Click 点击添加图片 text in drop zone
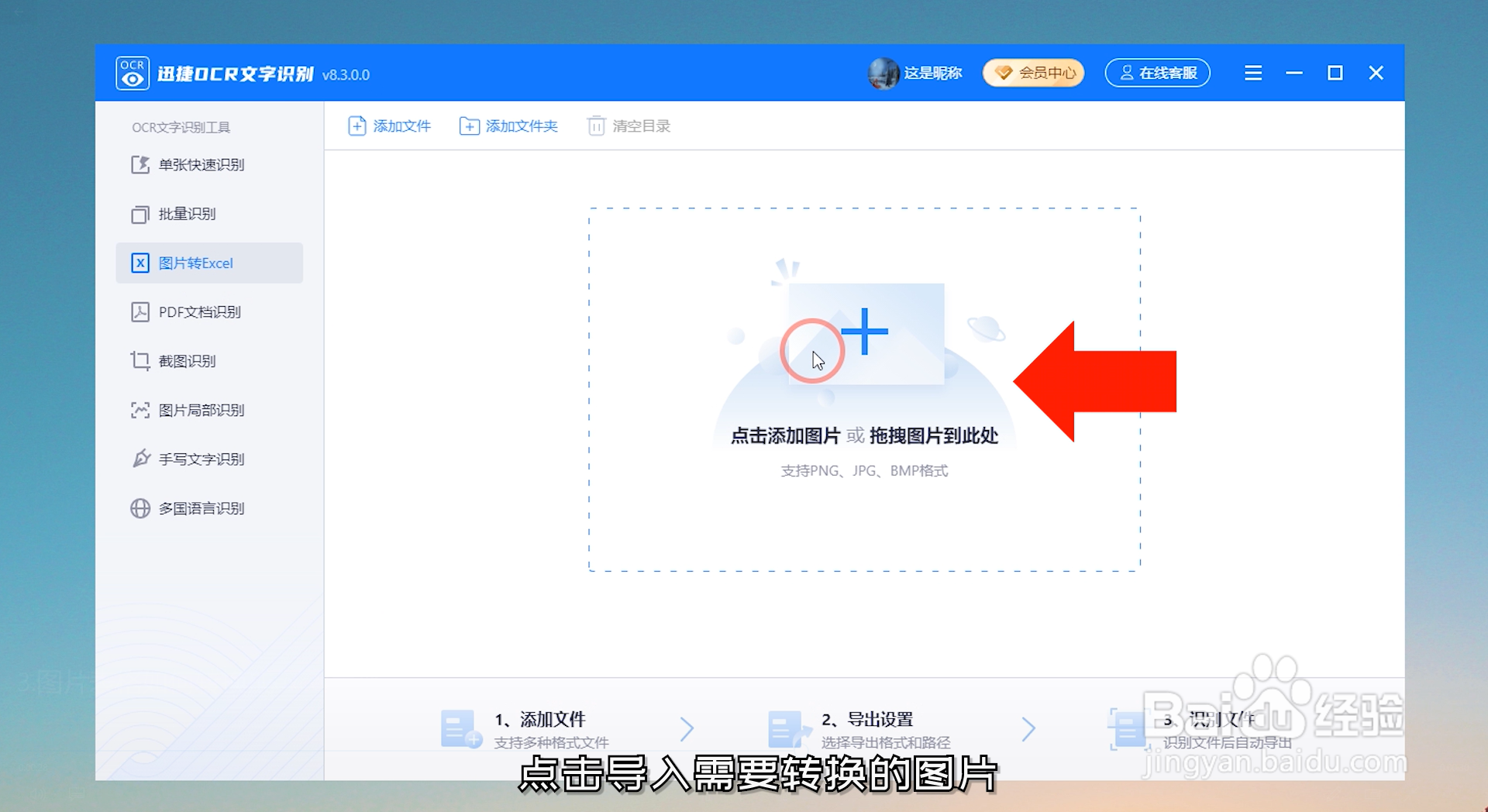The image size is (1488, 812). pyautogui.click(x=785, y=435)
